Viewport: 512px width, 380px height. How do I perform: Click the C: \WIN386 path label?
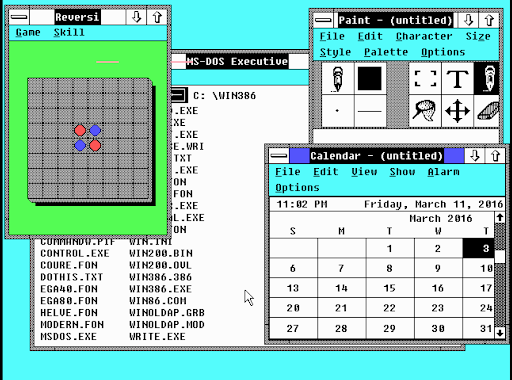tap(225, 96)
